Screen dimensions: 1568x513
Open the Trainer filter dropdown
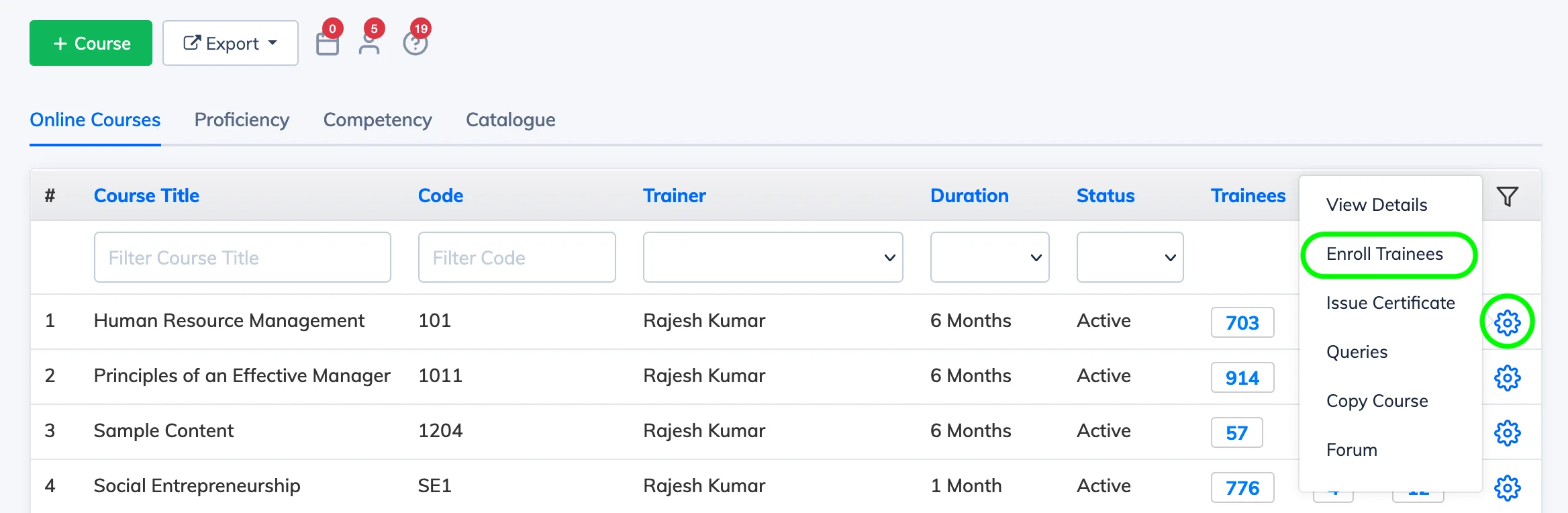pyautogui.click(x=773, y=257)
